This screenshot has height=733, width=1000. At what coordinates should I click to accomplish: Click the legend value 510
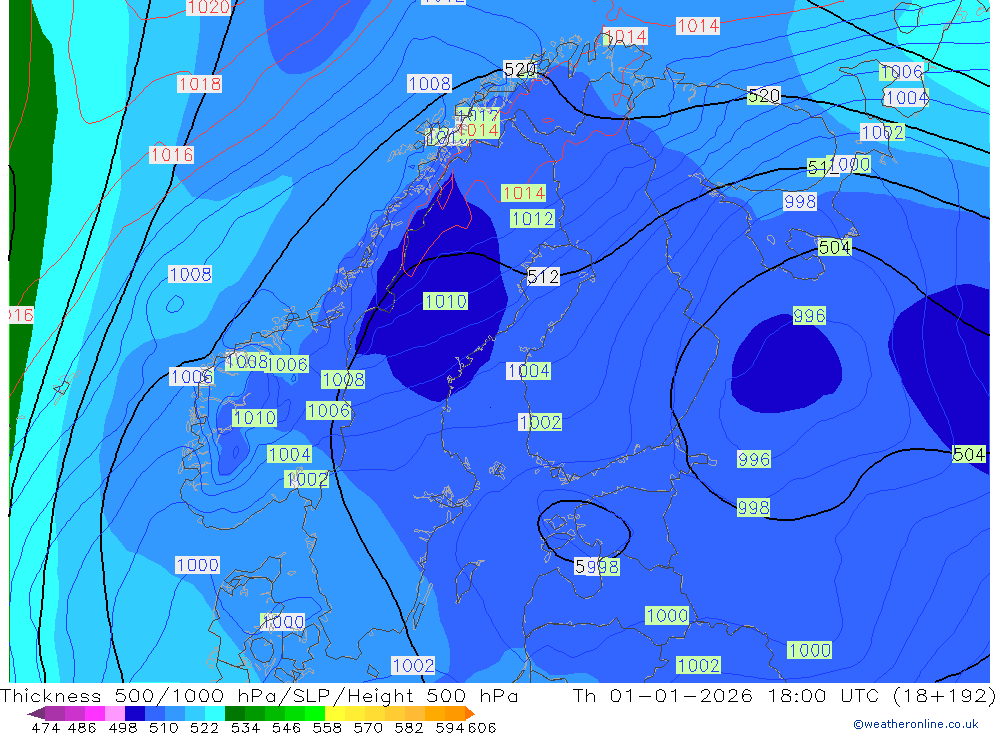click(163, 728)
